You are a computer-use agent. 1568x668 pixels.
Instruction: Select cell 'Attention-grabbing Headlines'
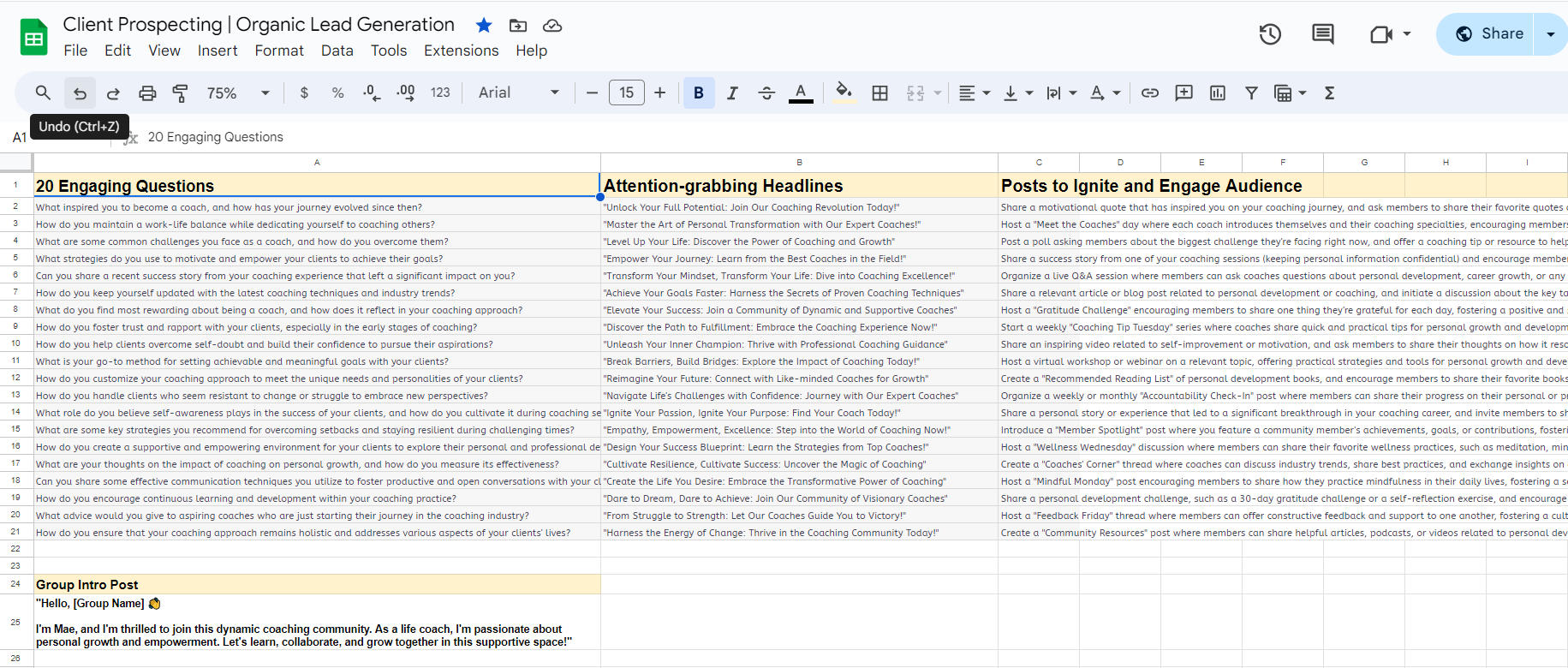[x=799, y=186]
